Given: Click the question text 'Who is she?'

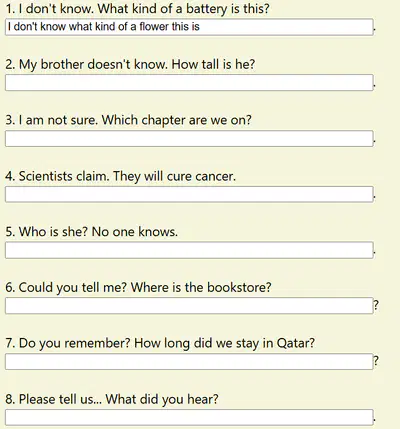Looking at the screenshot, I should (53, 232).
